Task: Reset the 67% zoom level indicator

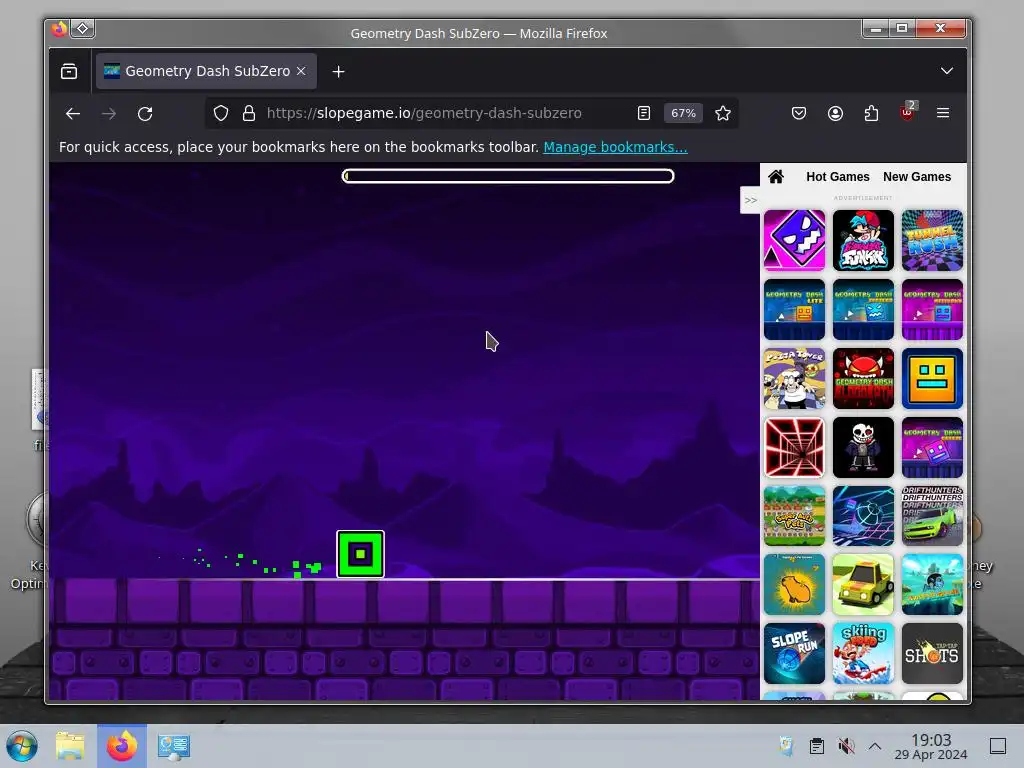Action: [x=683, y=113]
